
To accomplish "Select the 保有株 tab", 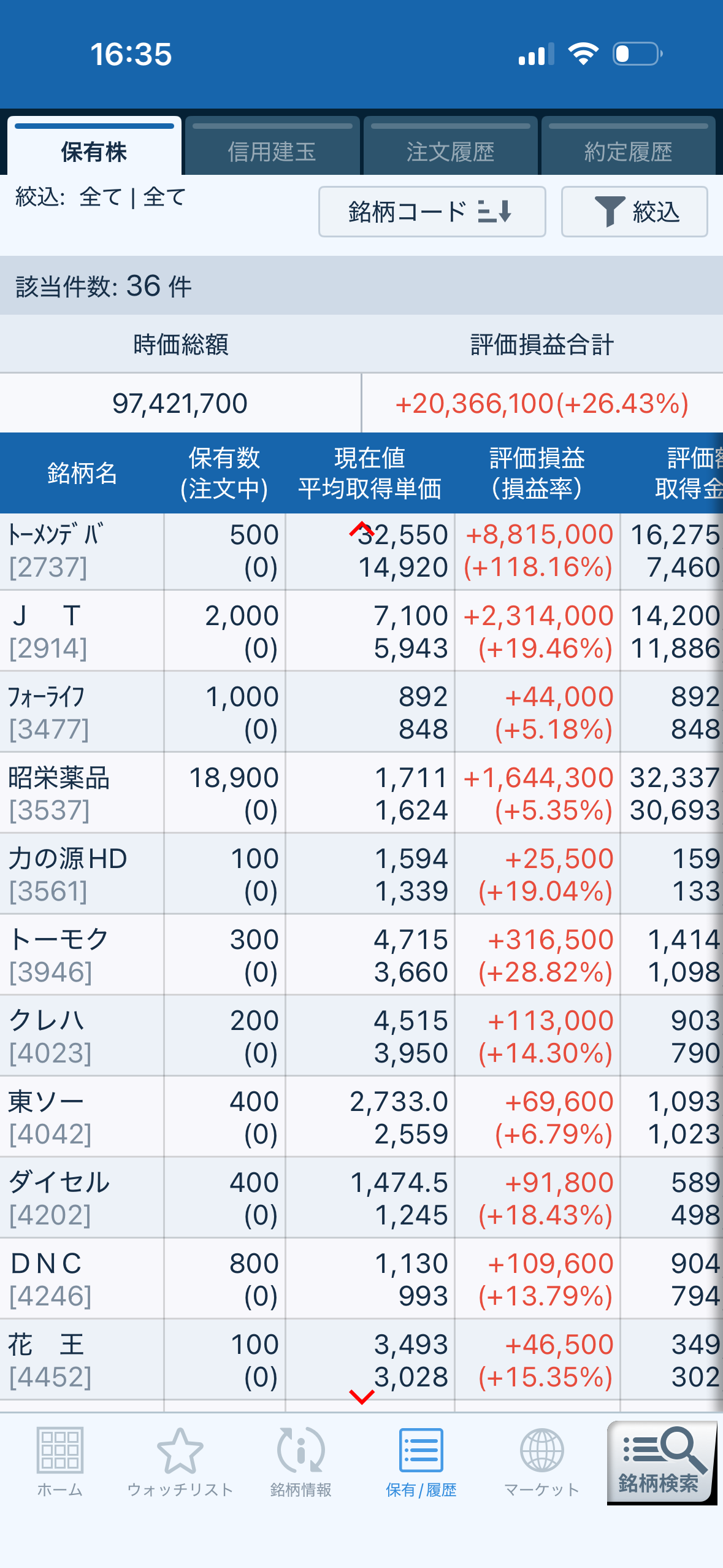I will coord(94,146).
